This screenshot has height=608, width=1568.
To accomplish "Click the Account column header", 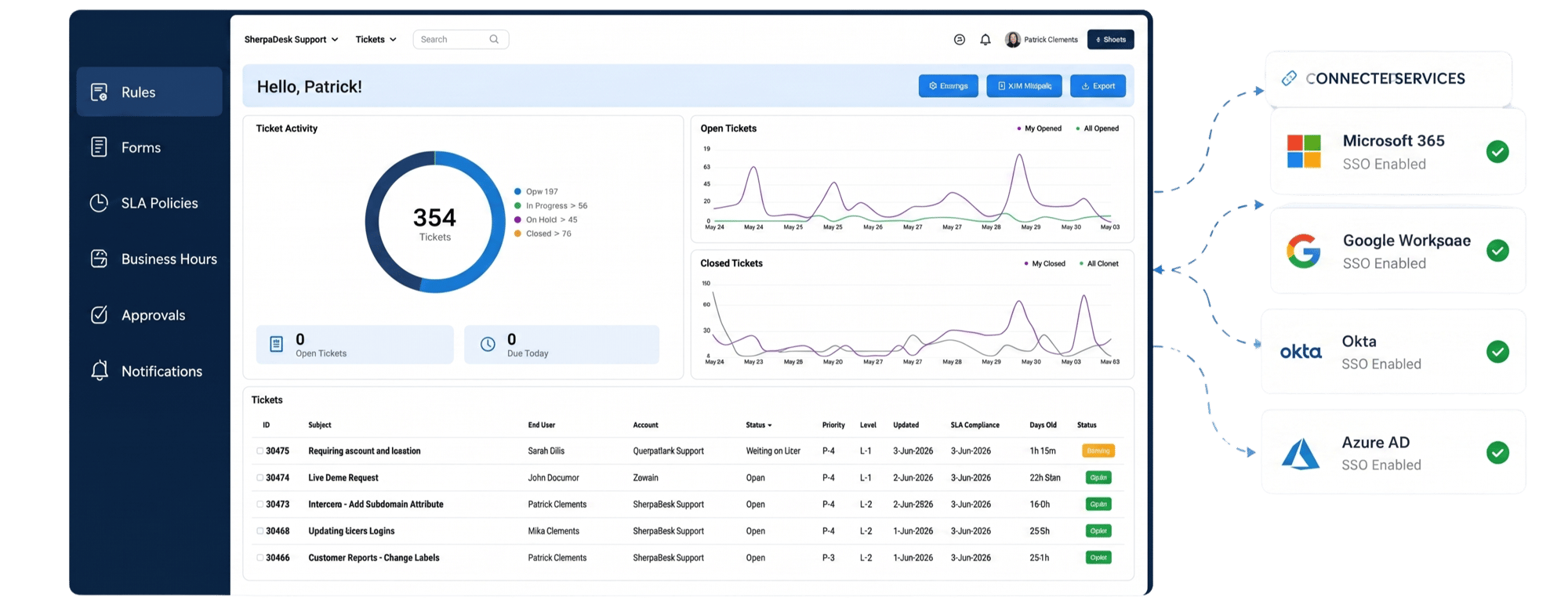I will click(x=646, y=425).
